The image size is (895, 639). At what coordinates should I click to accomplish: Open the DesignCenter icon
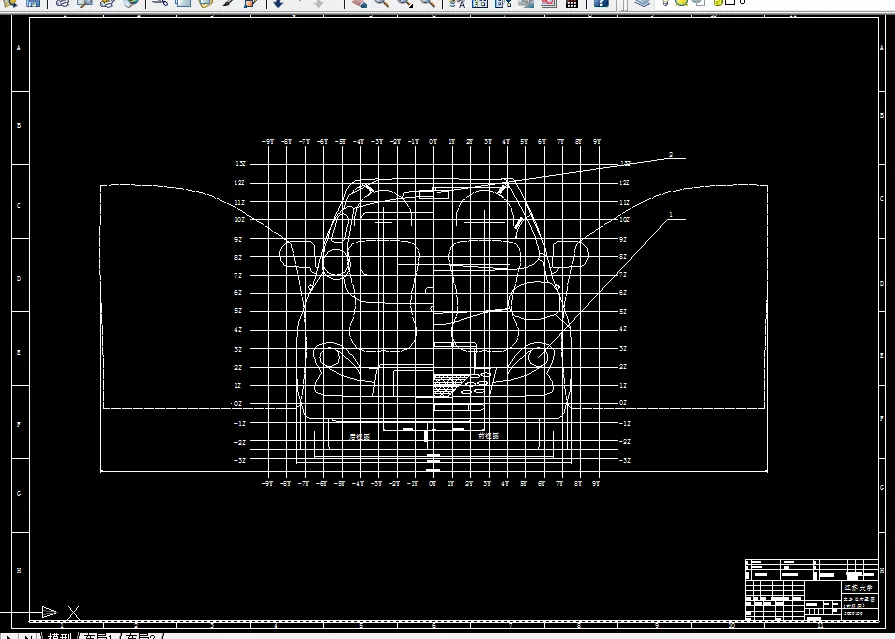pos(479,3)
